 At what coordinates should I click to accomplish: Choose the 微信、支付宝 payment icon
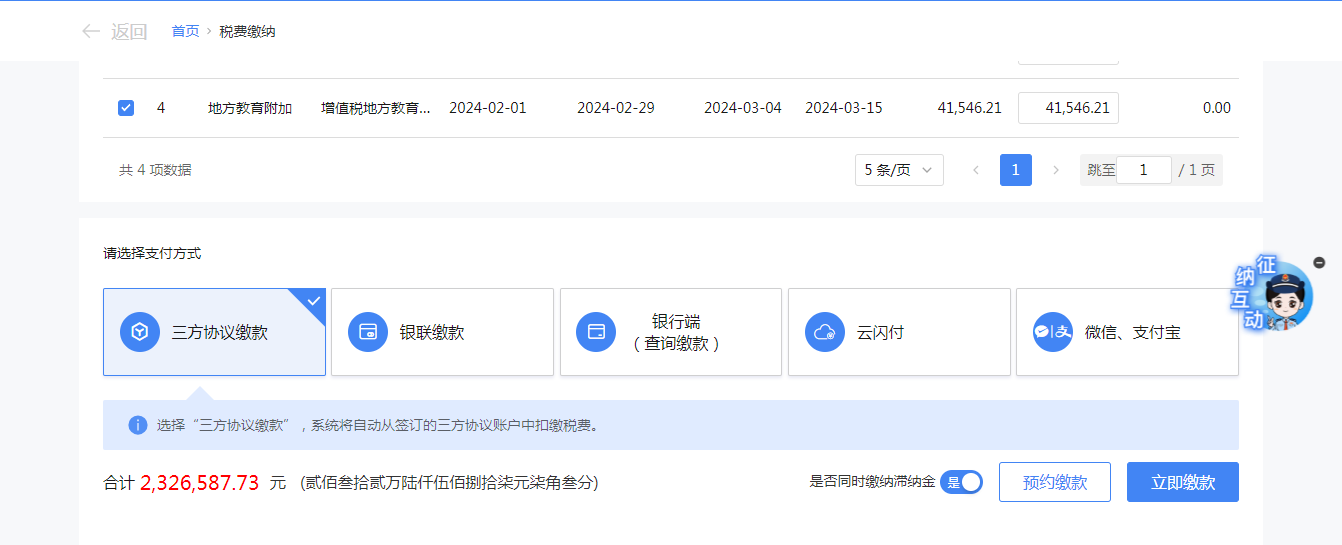point(1052,332)
